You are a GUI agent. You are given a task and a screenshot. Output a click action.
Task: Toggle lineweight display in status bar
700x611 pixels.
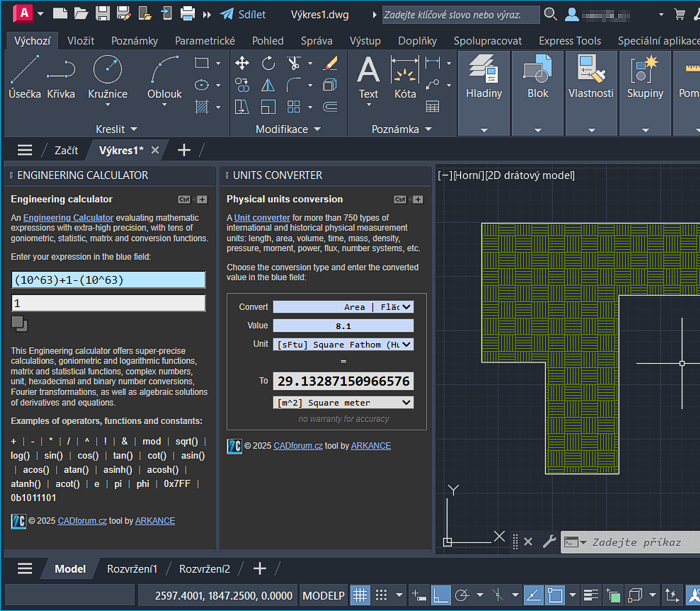click(x=591, y=595)
